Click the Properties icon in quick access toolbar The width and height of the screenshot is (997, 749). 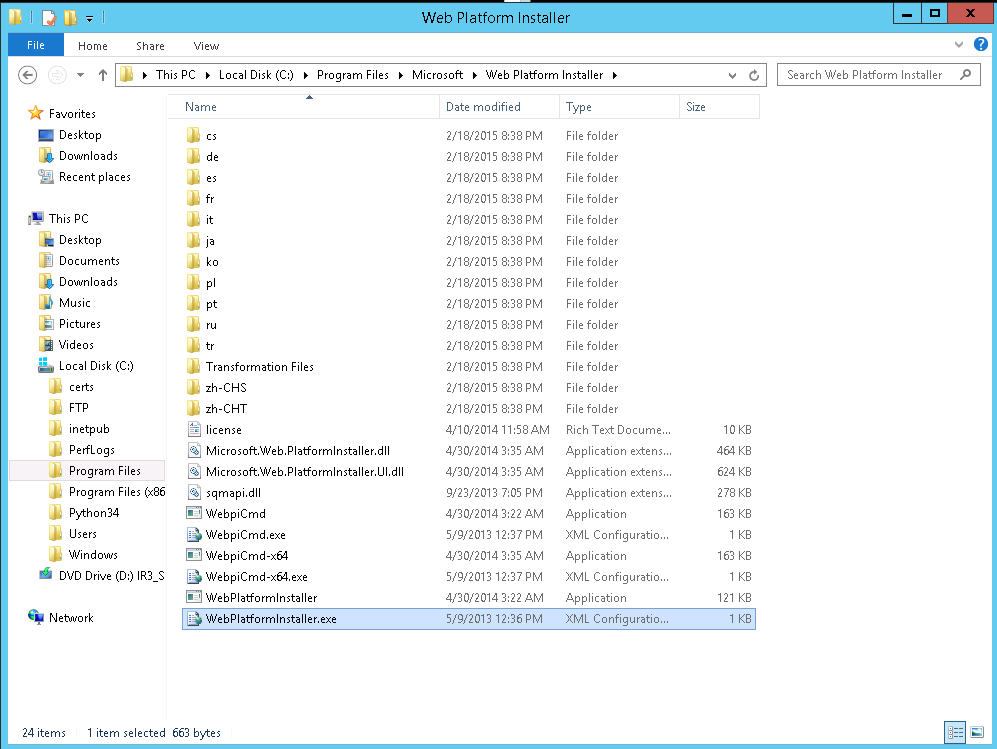point(48,17)
